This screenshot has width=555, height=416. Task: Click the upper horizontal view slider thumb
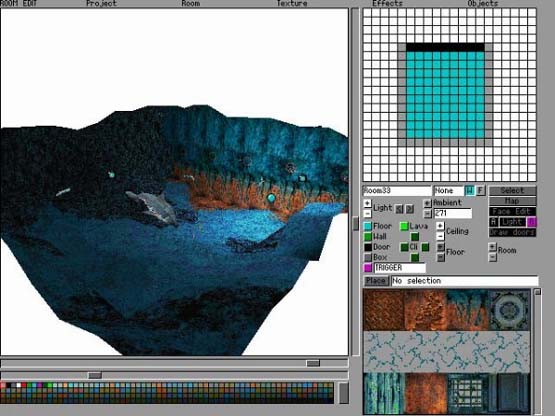313,363
